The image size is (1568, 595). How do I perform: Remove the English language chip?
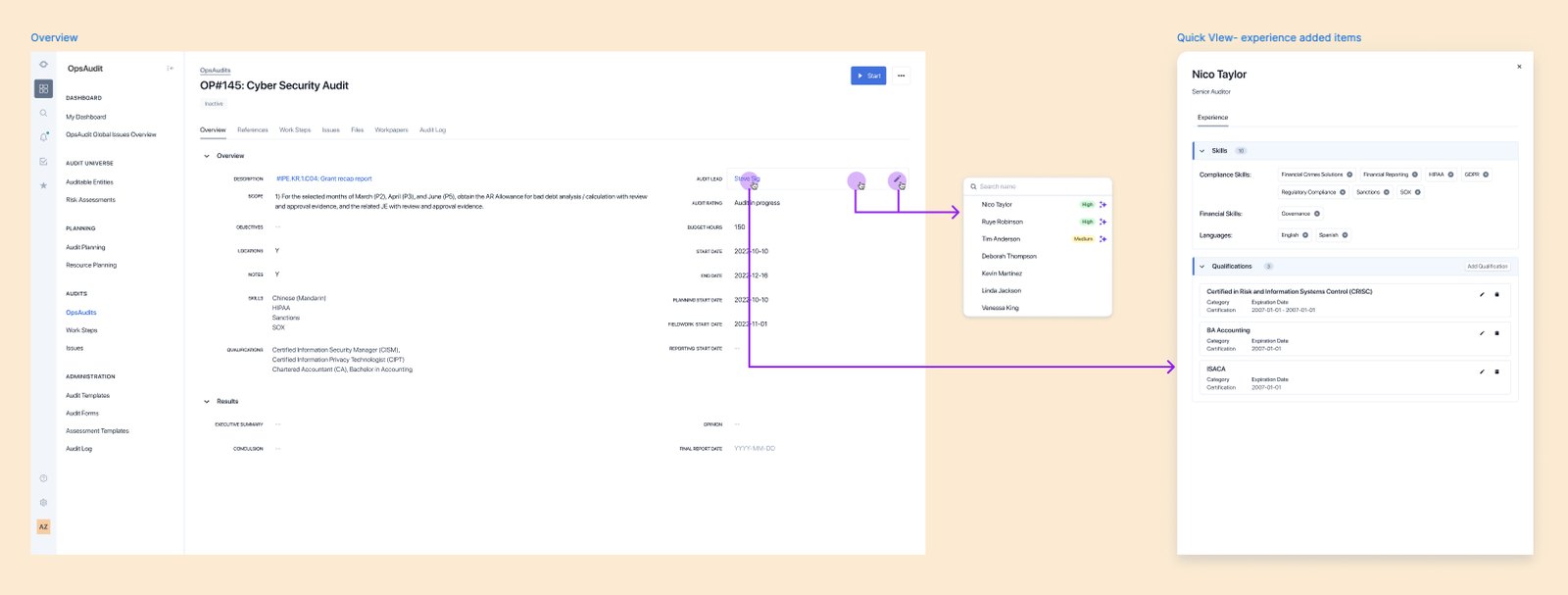1305,235
